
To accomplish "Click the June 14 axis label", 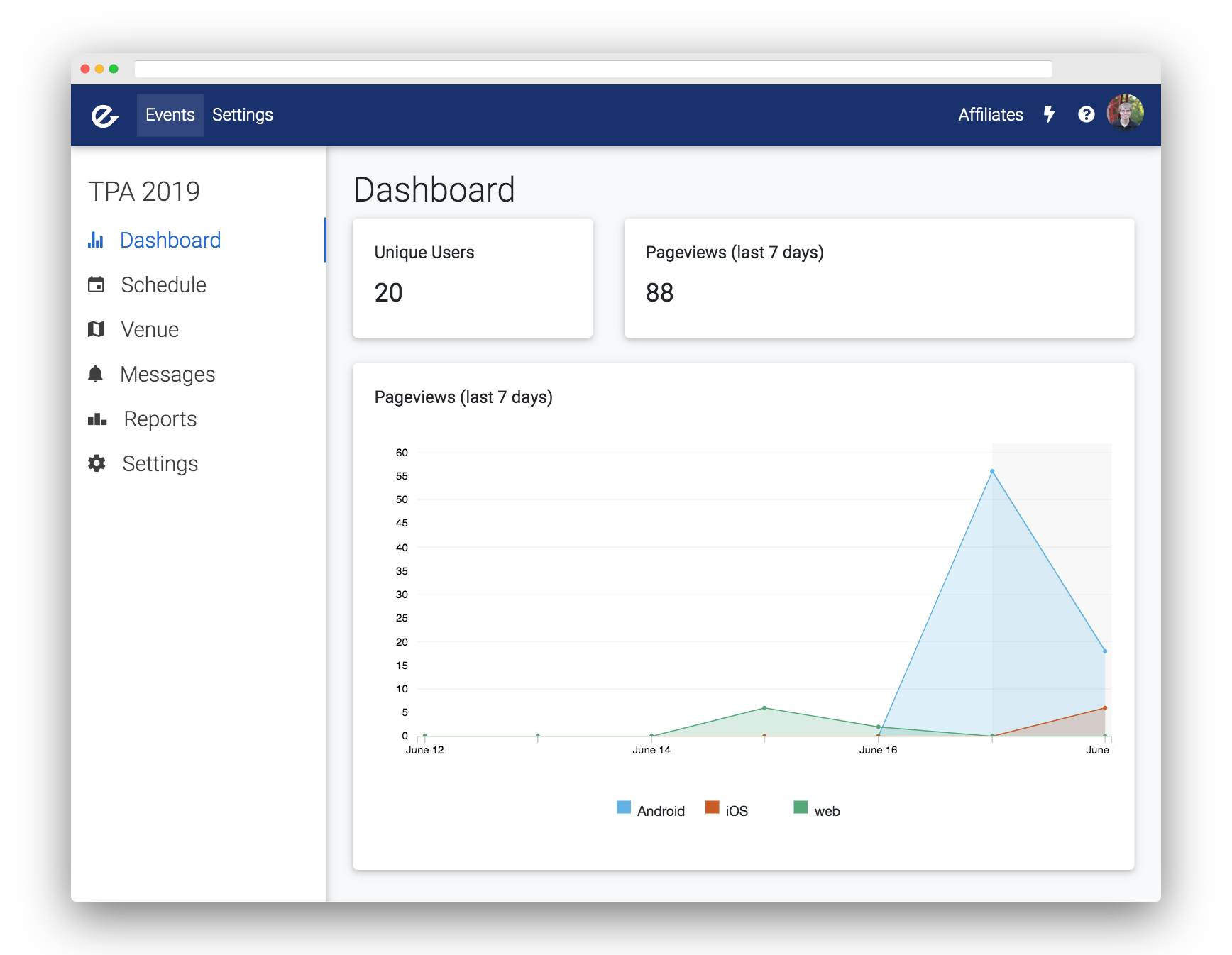I will point(651,750).
